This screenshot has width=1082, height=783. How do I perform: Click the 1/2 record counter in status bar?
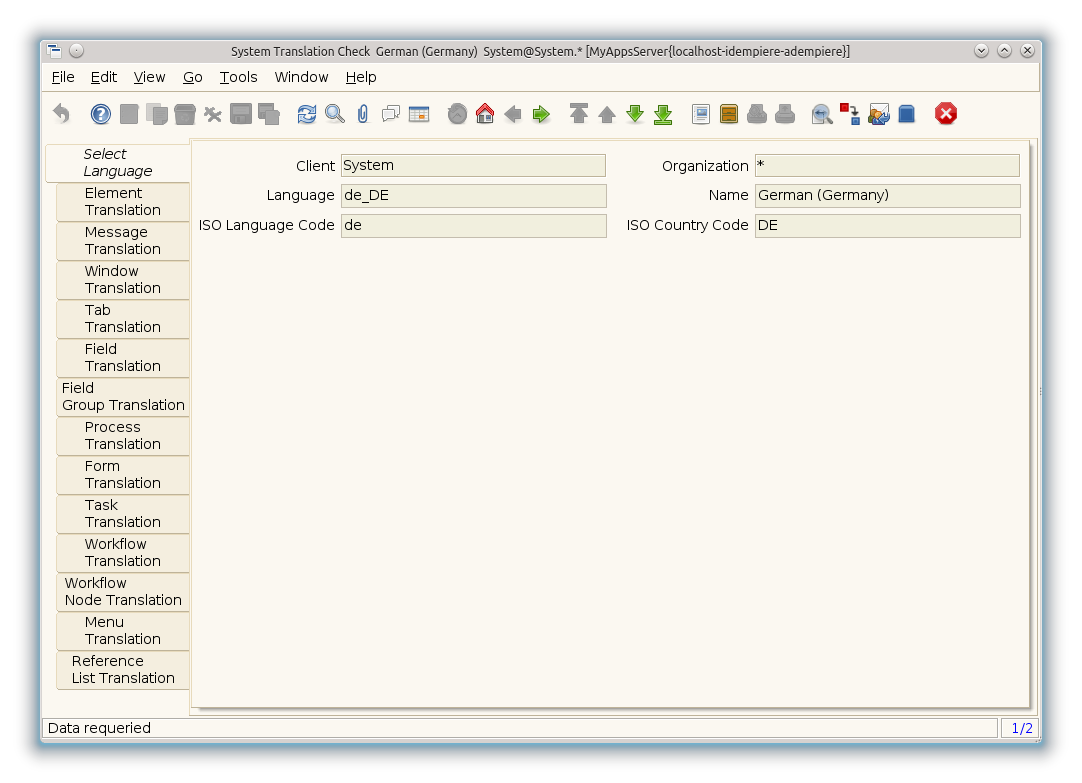coord(1021,728)
